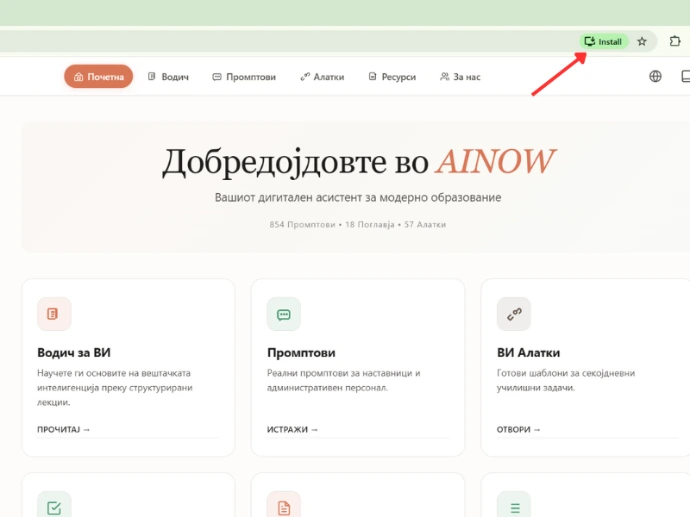Click the ОТВОРИ link under ВИ Алатки
This screenshot has width=690, height=517.
point(519,430)
